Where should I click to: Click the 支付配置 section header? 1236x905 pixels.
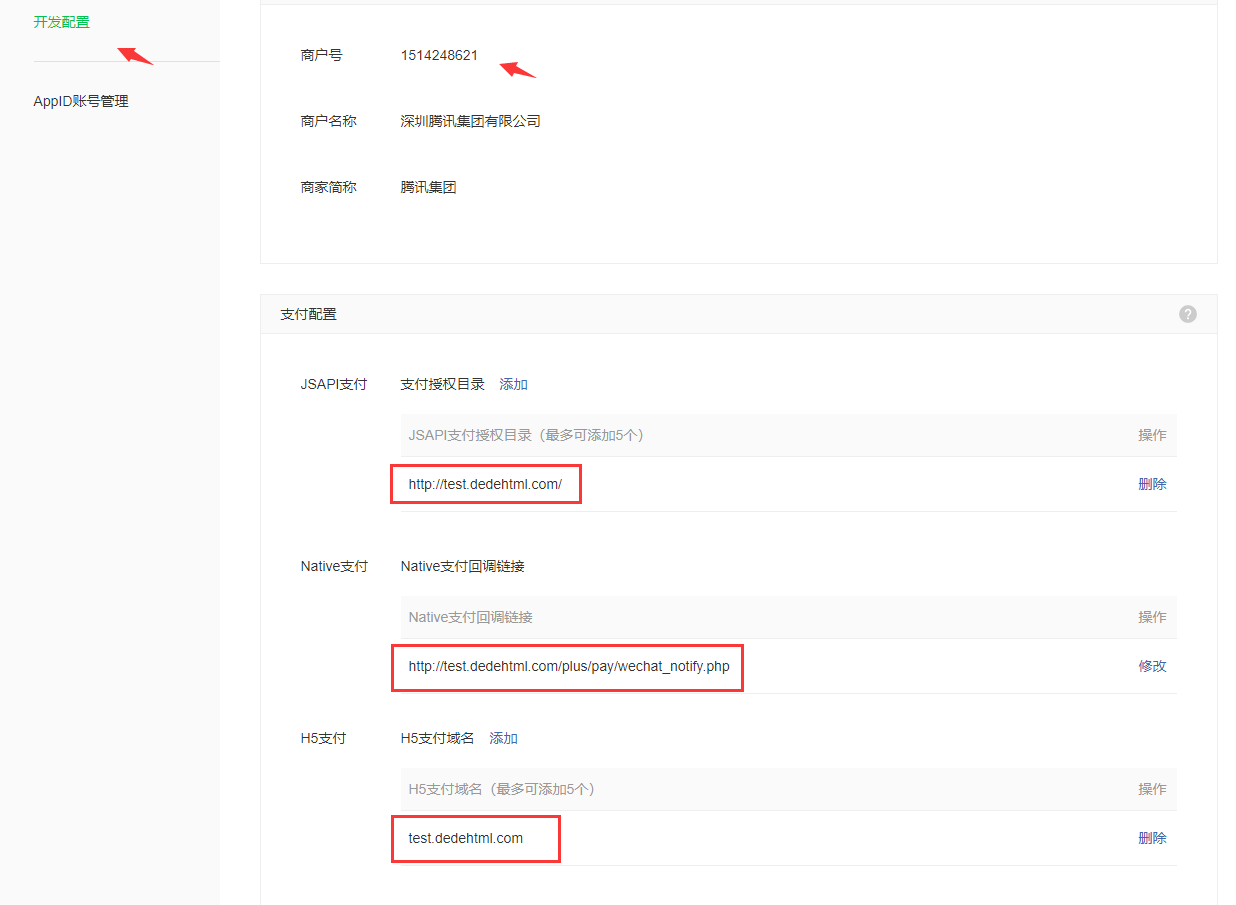308,314
